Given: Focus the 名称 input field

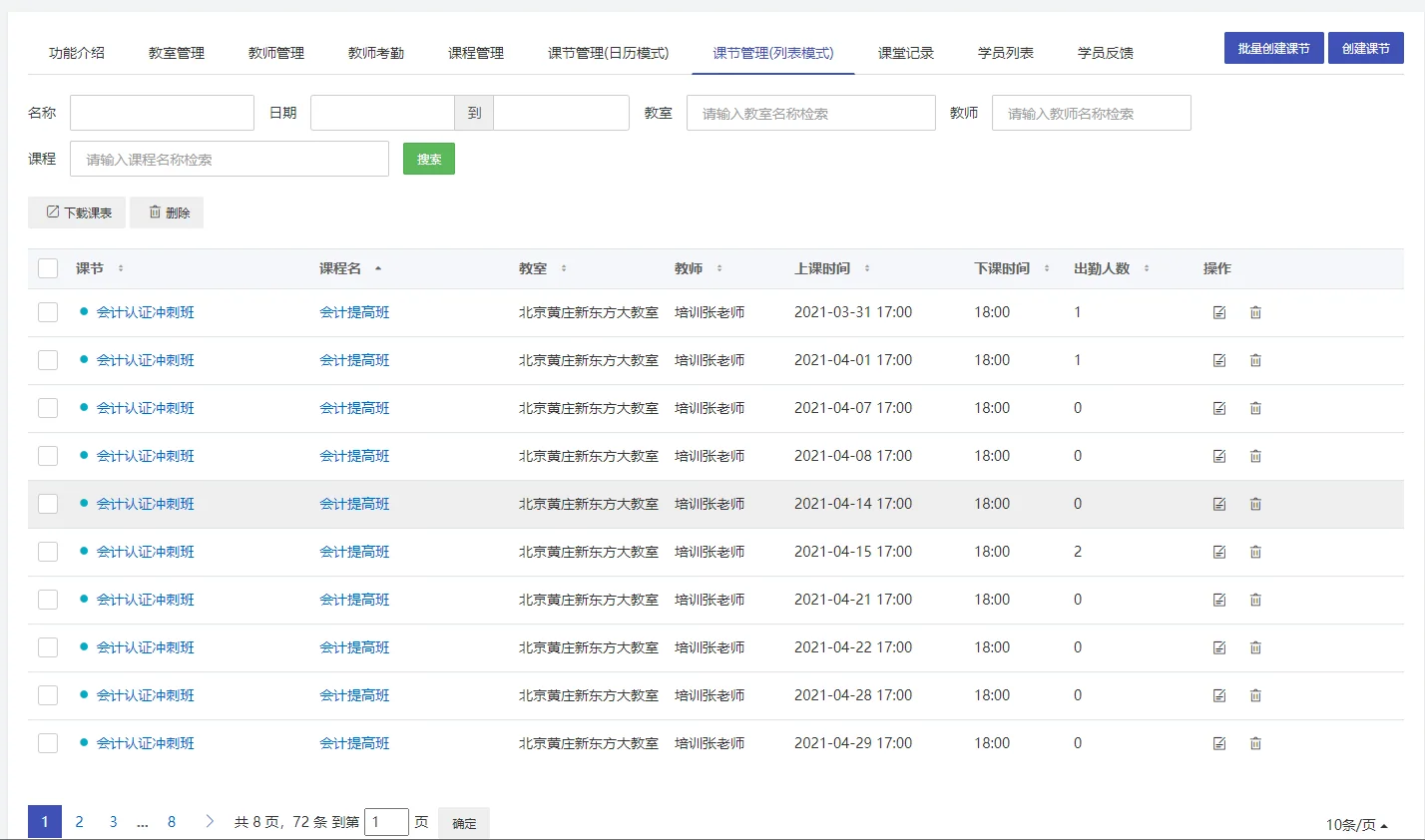Looking at the screenshot, I should pos(162,113).
